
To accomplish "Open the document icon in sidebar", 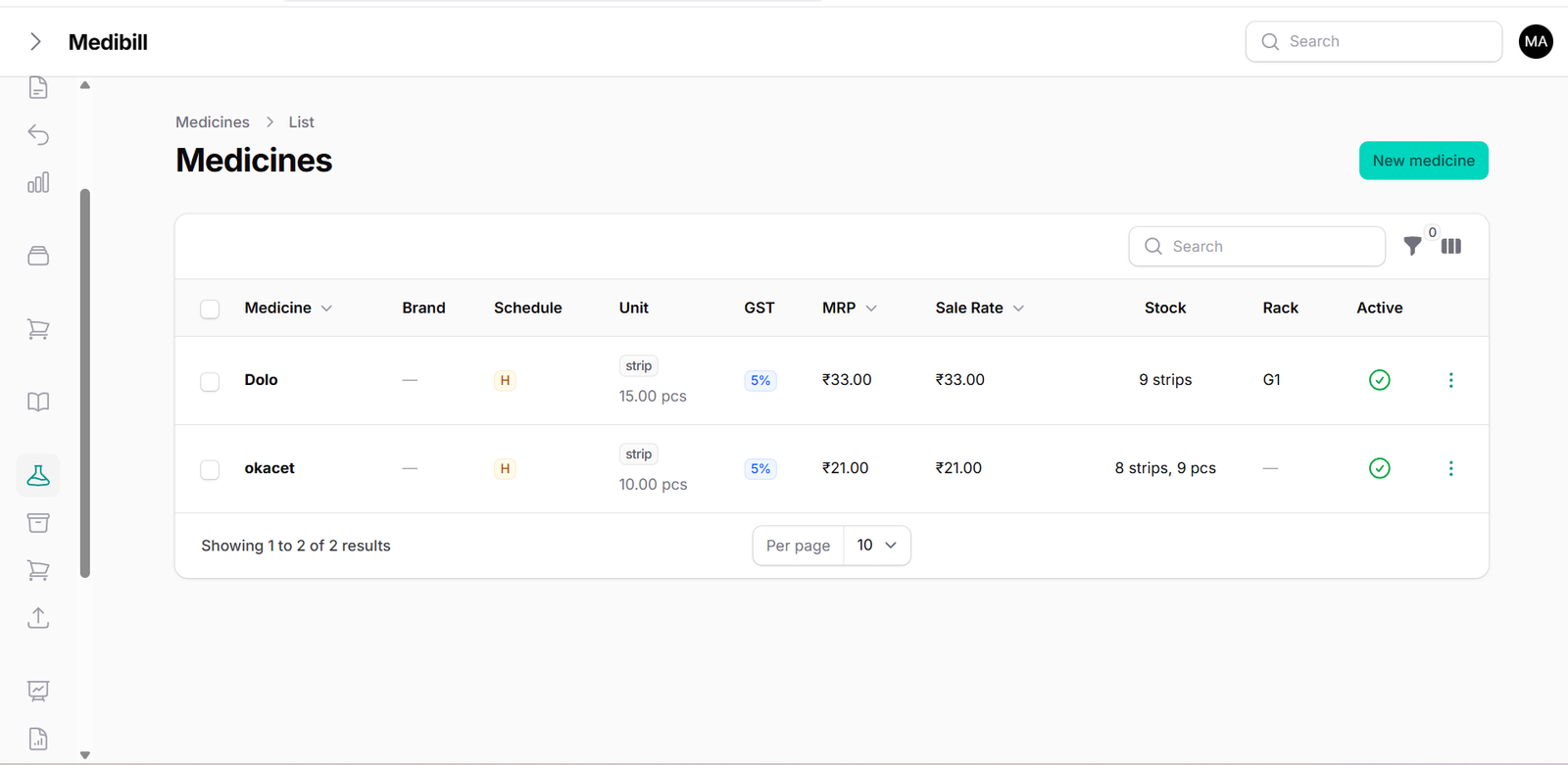I will [x=38, y=87].
